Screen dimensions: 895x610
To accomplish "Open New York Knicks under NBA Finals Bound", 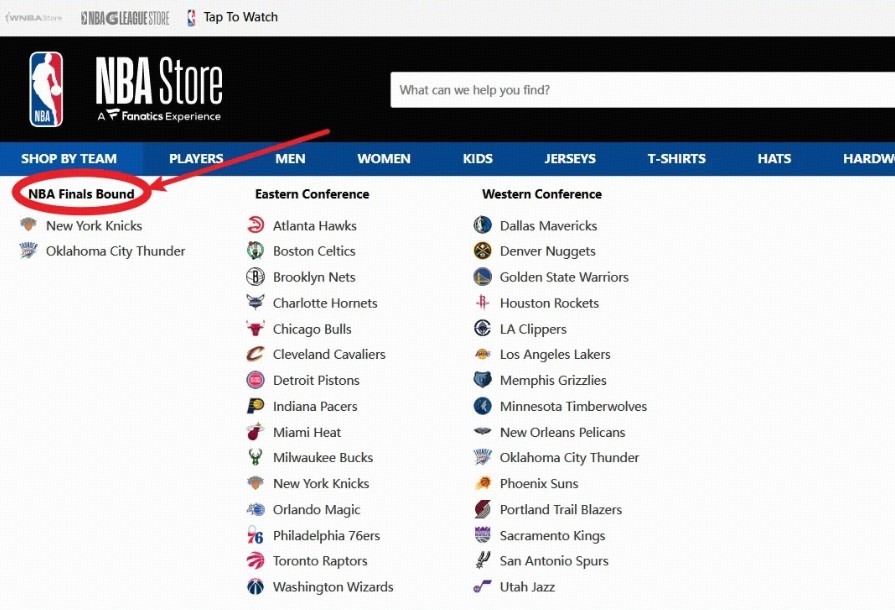I will pyautogui.click(x=94, y=225).
